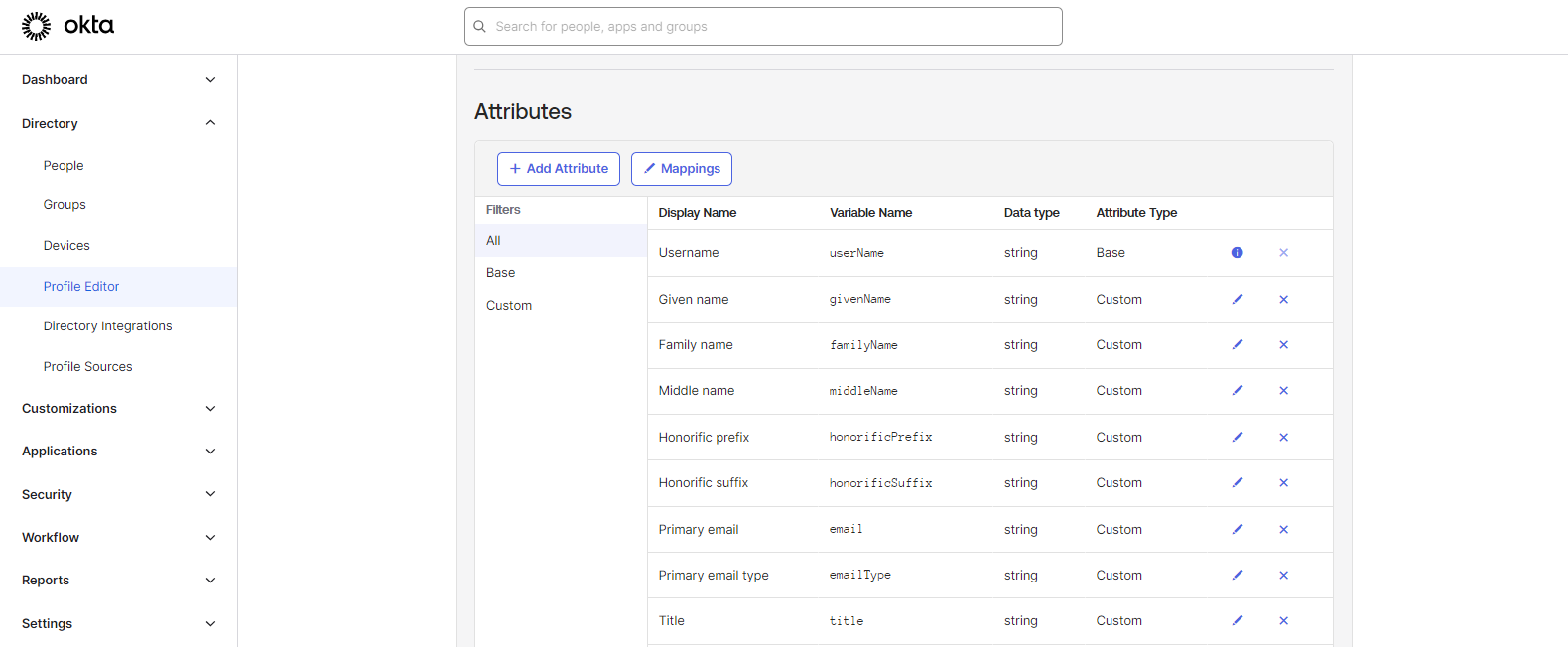The height and width of the screenshot is (647, 1568).
Task: Edit the Primary email attribute
Action: click(x=1237, y=529)
